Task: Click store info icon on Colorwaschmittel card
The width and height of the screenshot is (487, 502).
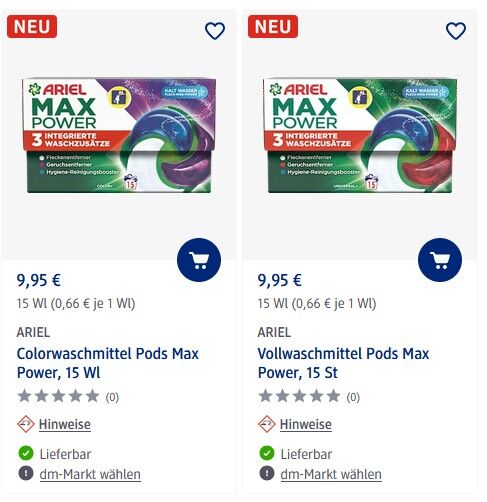Action: [x=26, y=473]
